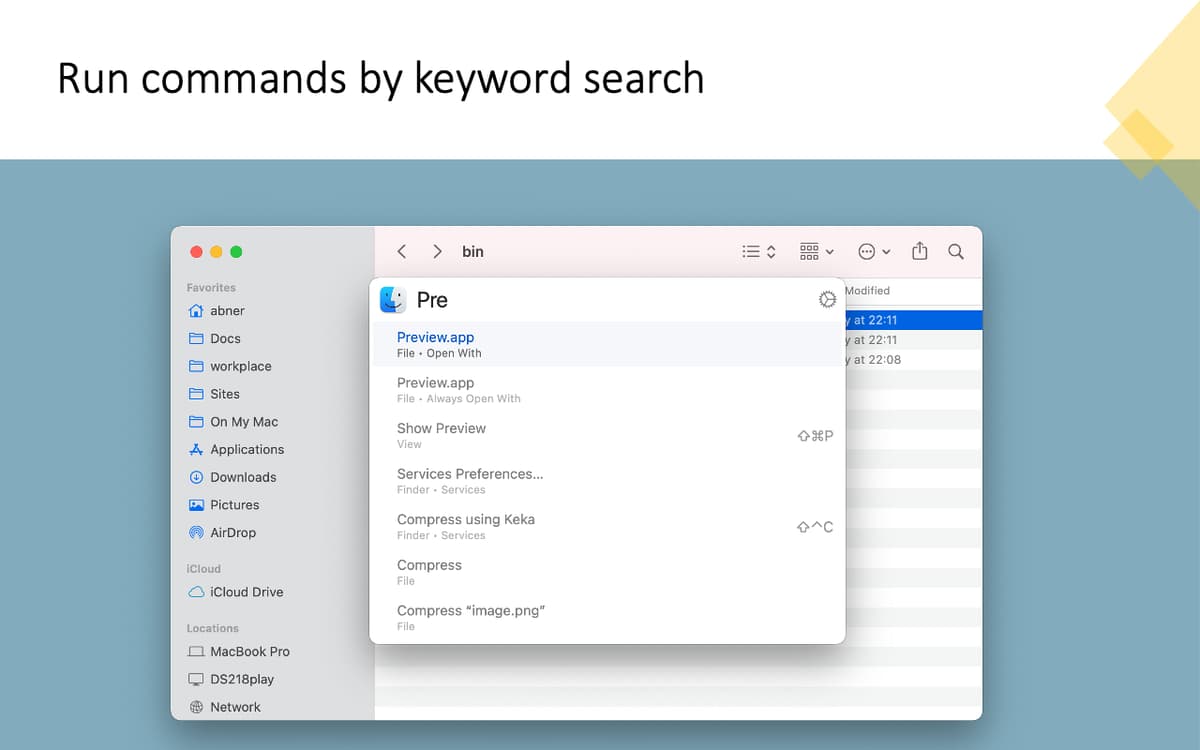Image resolution: width=1200 pixels, height=750 pixels.
Task: Open the Applications sidebar icon
Action: pyautogui.click(x=198, y=449)
